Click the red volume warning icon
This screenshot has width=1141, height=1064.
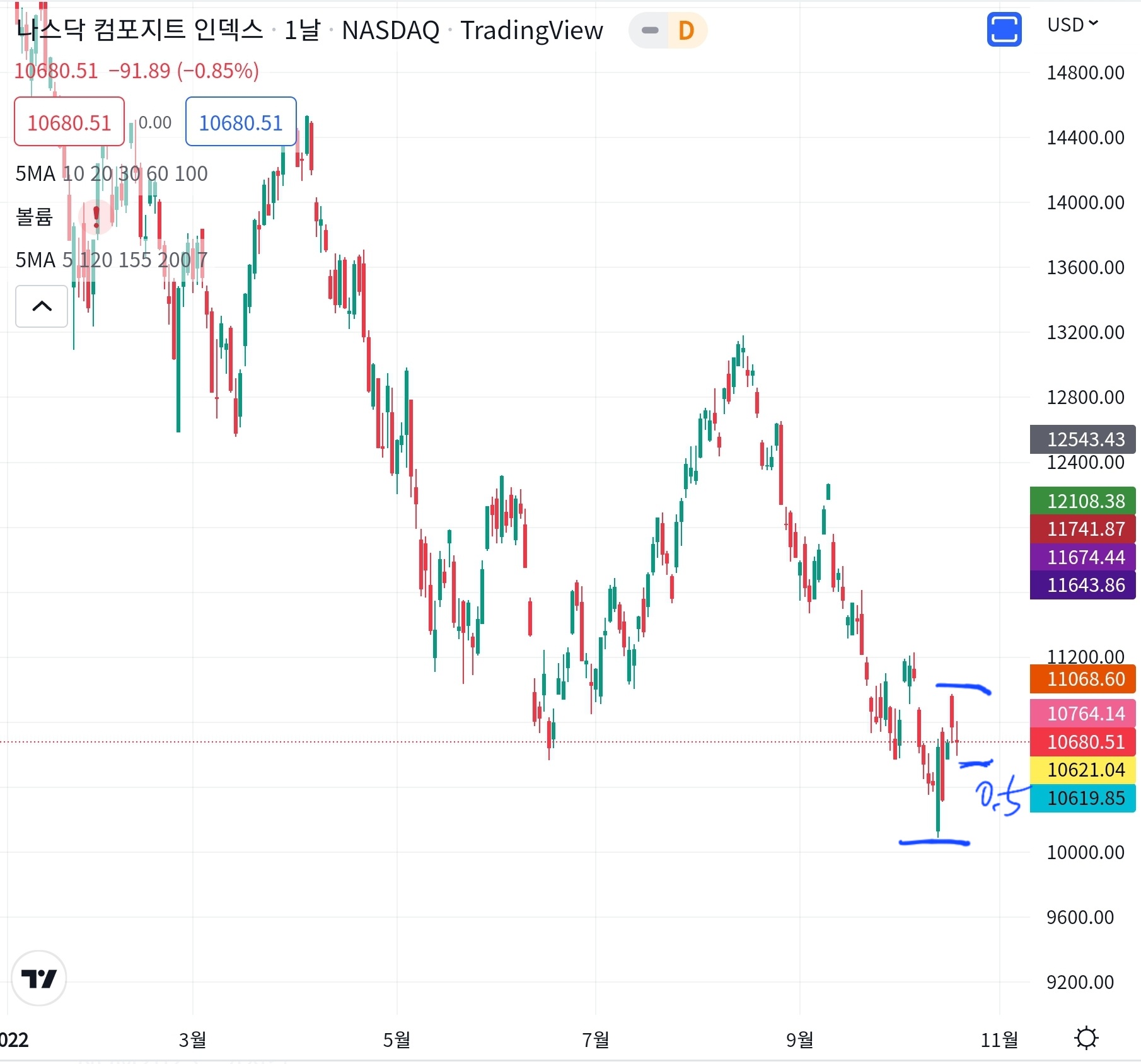(x=96, y=217)
